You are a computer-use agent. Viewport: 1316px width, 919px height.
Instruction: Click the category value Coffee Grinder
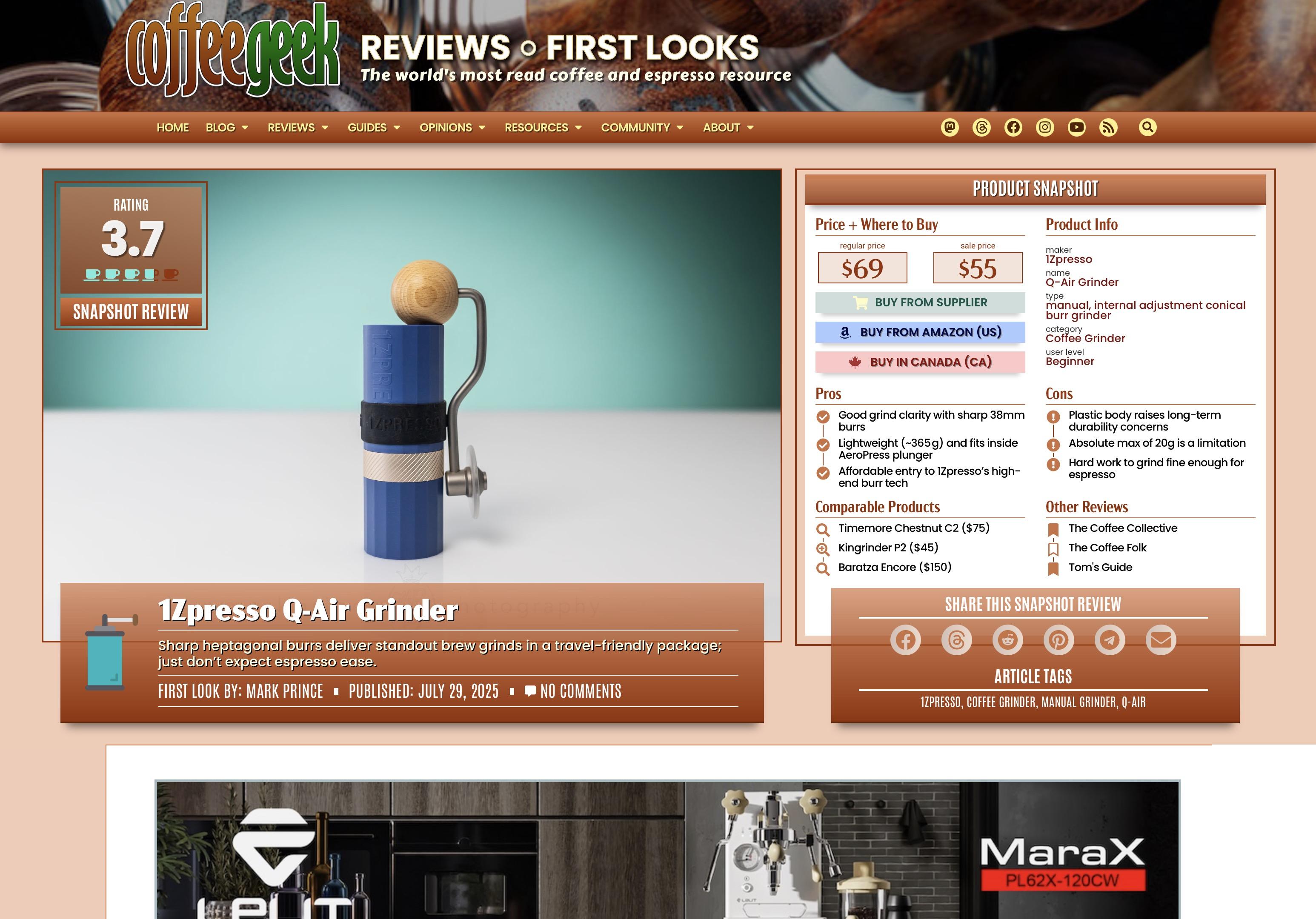[1085, 339]
